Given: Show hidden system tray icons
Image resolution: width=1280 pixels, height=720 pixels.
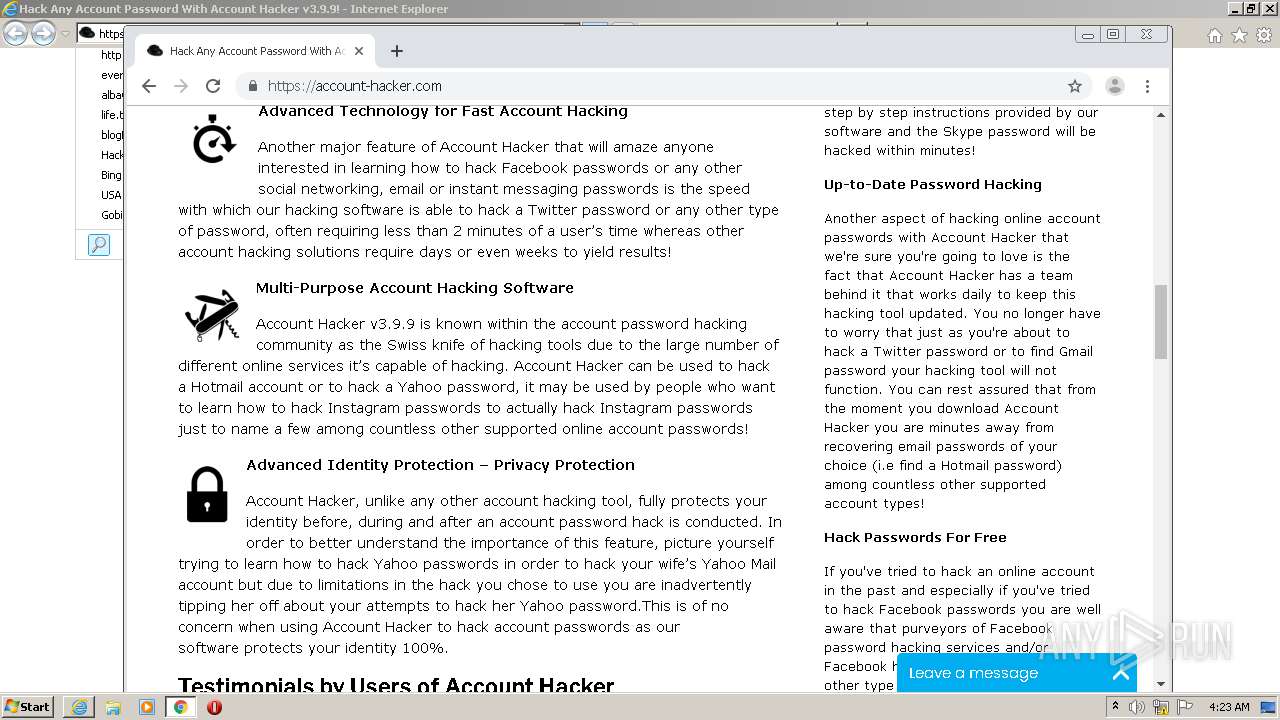Looking at the screenshot, I should (x=1115, y=707).
